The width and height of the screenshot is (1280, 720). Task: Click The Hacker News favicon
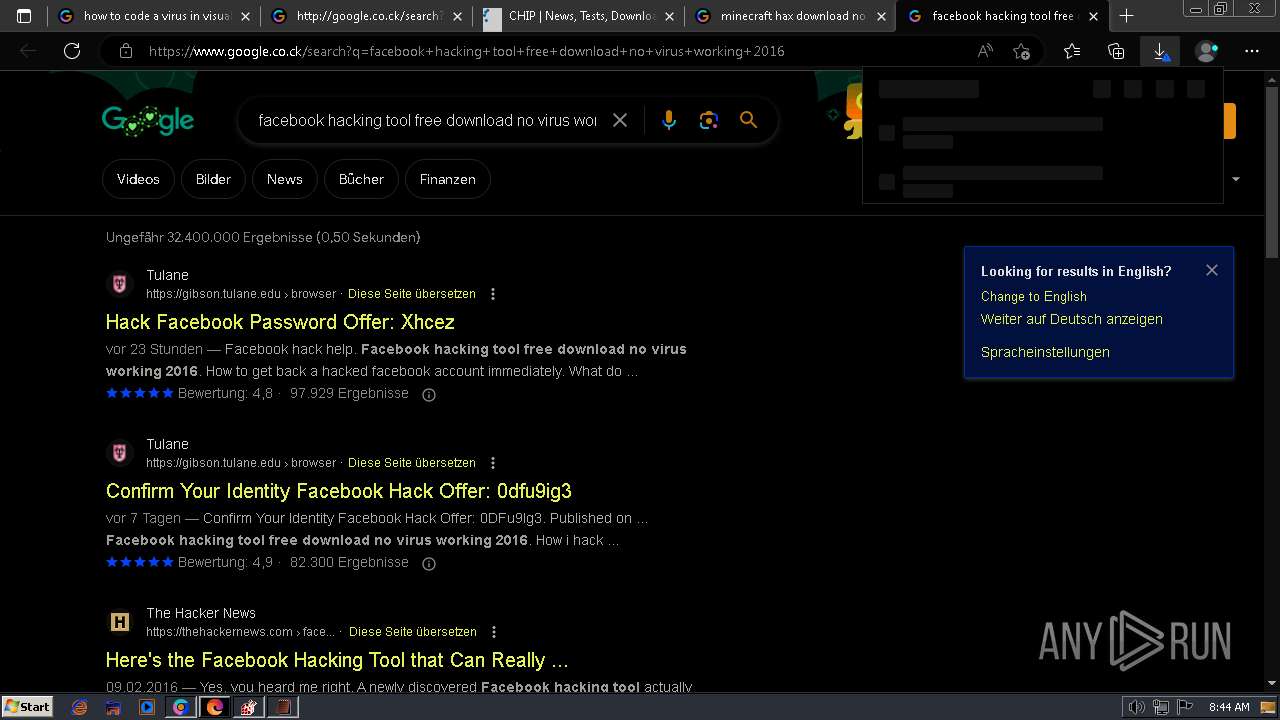tap(120, 622)
